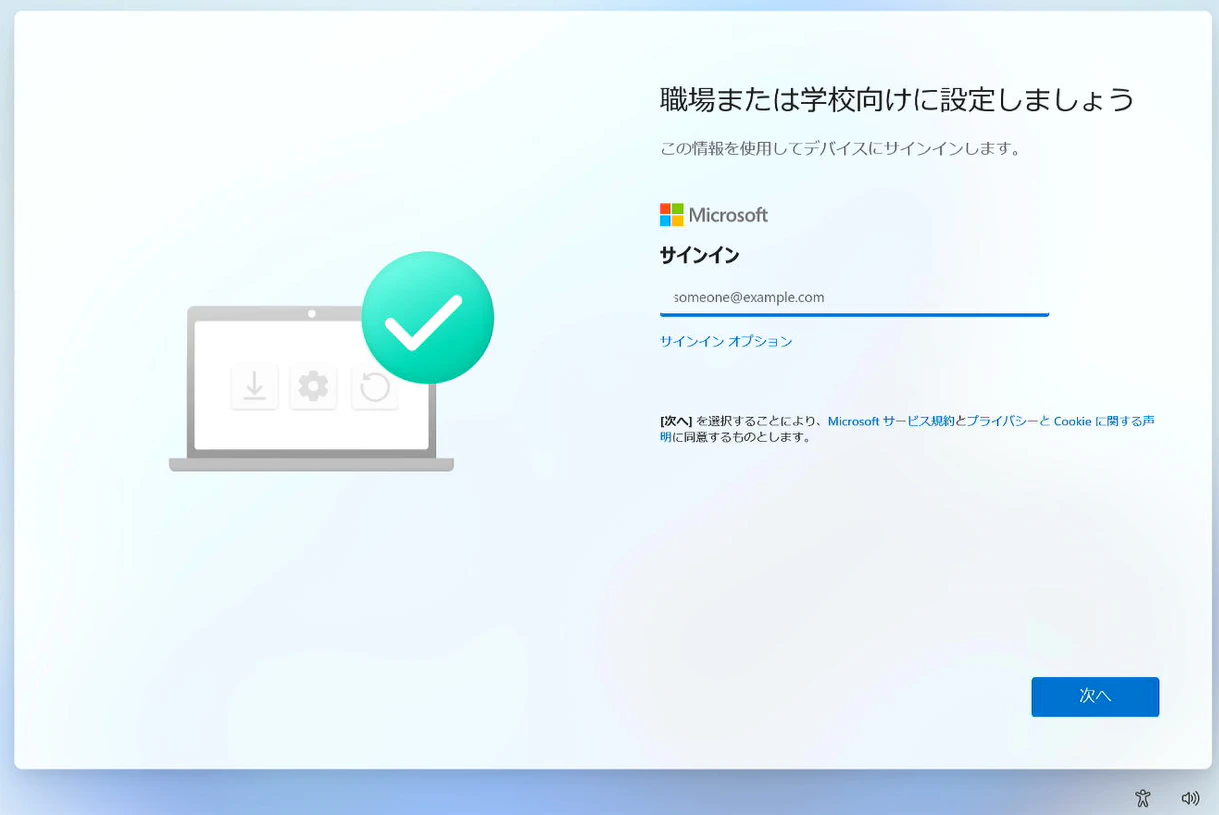Open Microsoft サービス規約 link
The height and width of the screenshot is (815, 1219).
[x=891, y=421]
